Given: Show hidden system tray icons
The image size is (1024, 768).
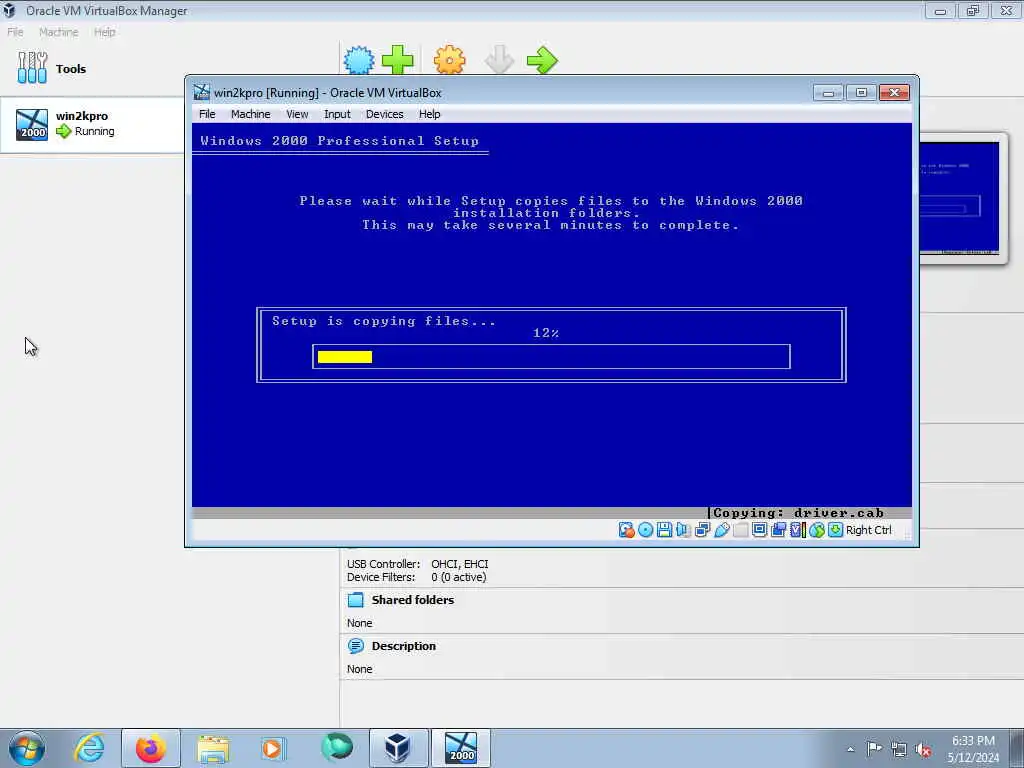Looking at the screenshot, I should (850, 749).
